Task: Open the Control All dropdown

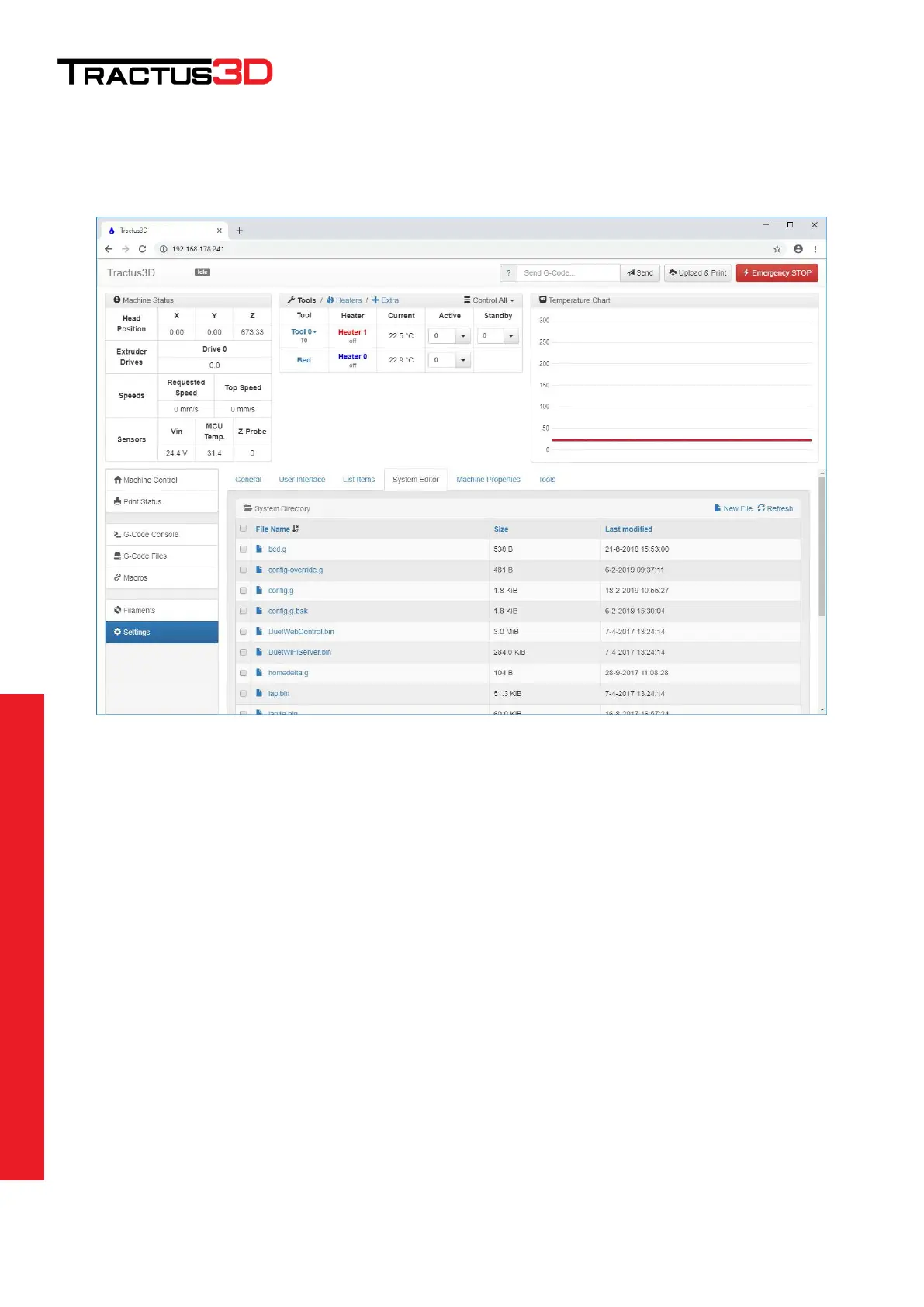Action: 489,300
